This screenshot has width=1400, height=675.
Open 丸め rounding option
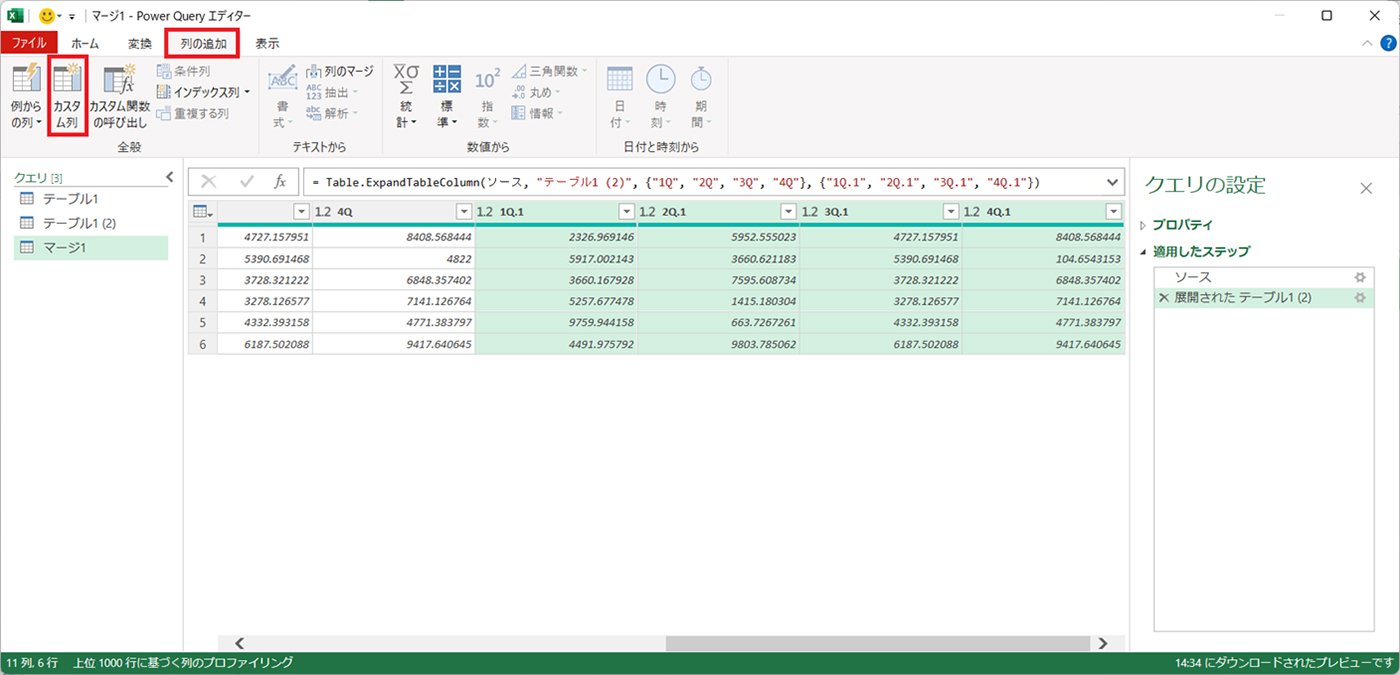coord(535,92)
